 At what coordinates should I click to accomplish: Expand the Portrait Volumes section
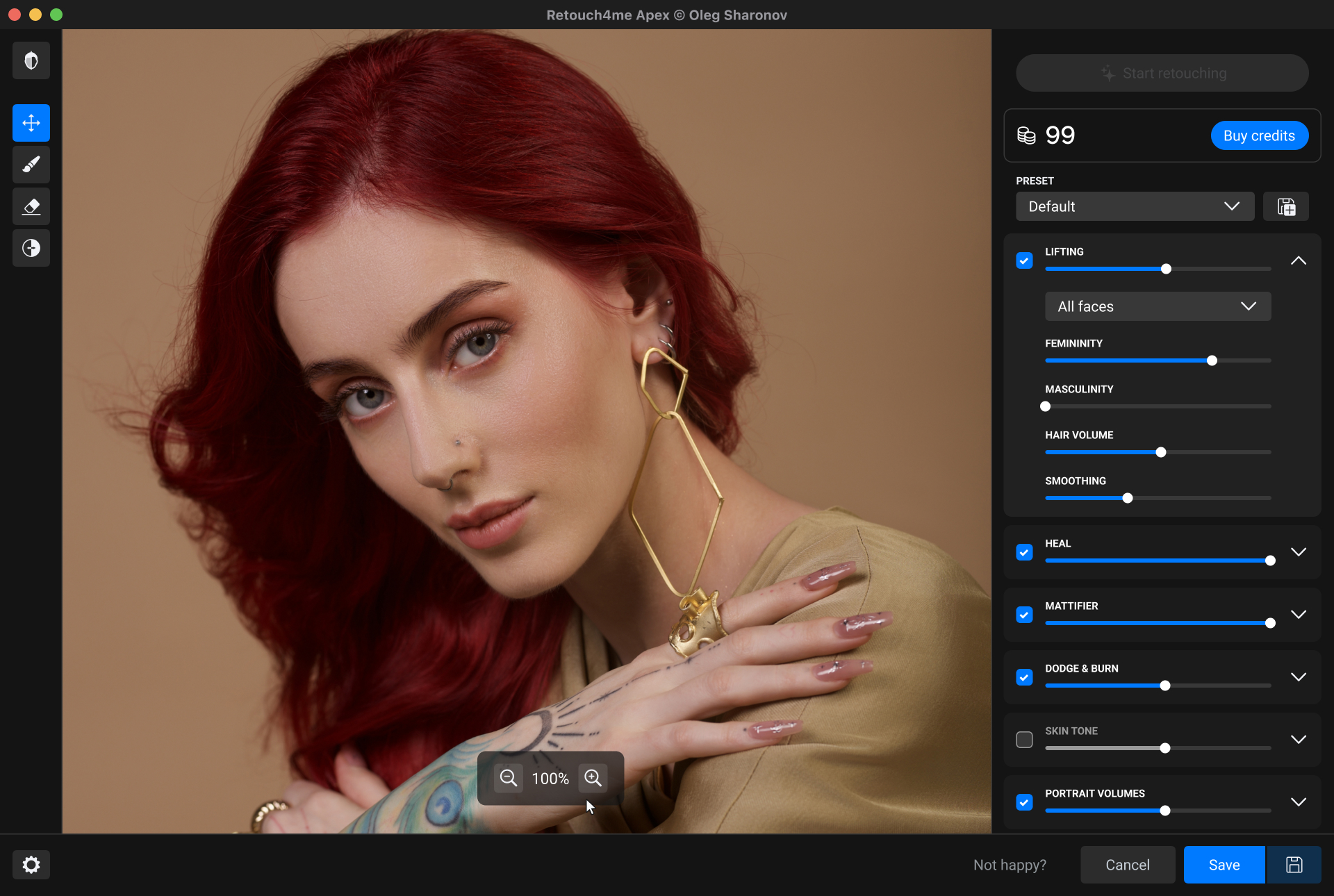pos(1298,802)
